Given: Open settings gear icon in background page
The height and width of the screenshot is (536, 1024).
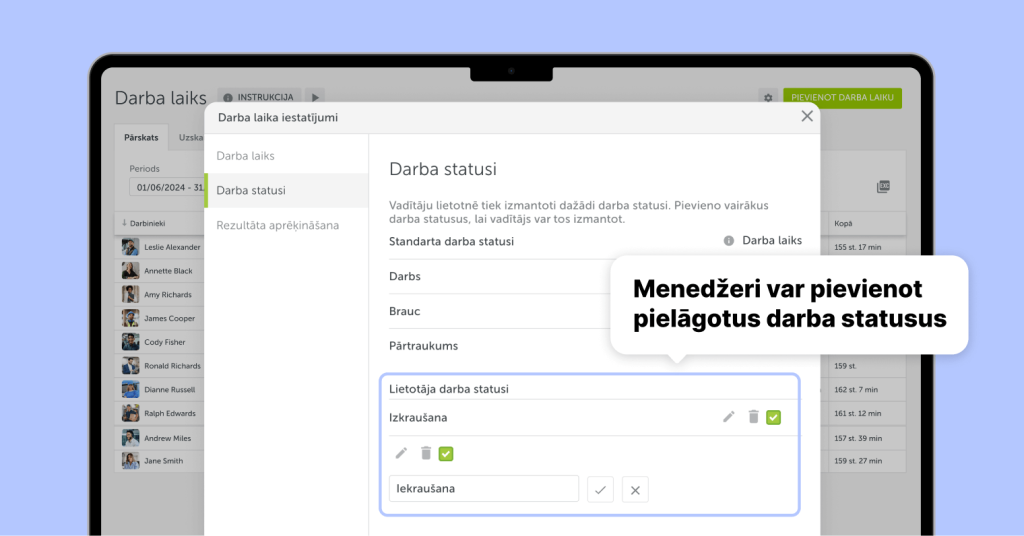Looking at the screenshot, I should tap(768, 98).
